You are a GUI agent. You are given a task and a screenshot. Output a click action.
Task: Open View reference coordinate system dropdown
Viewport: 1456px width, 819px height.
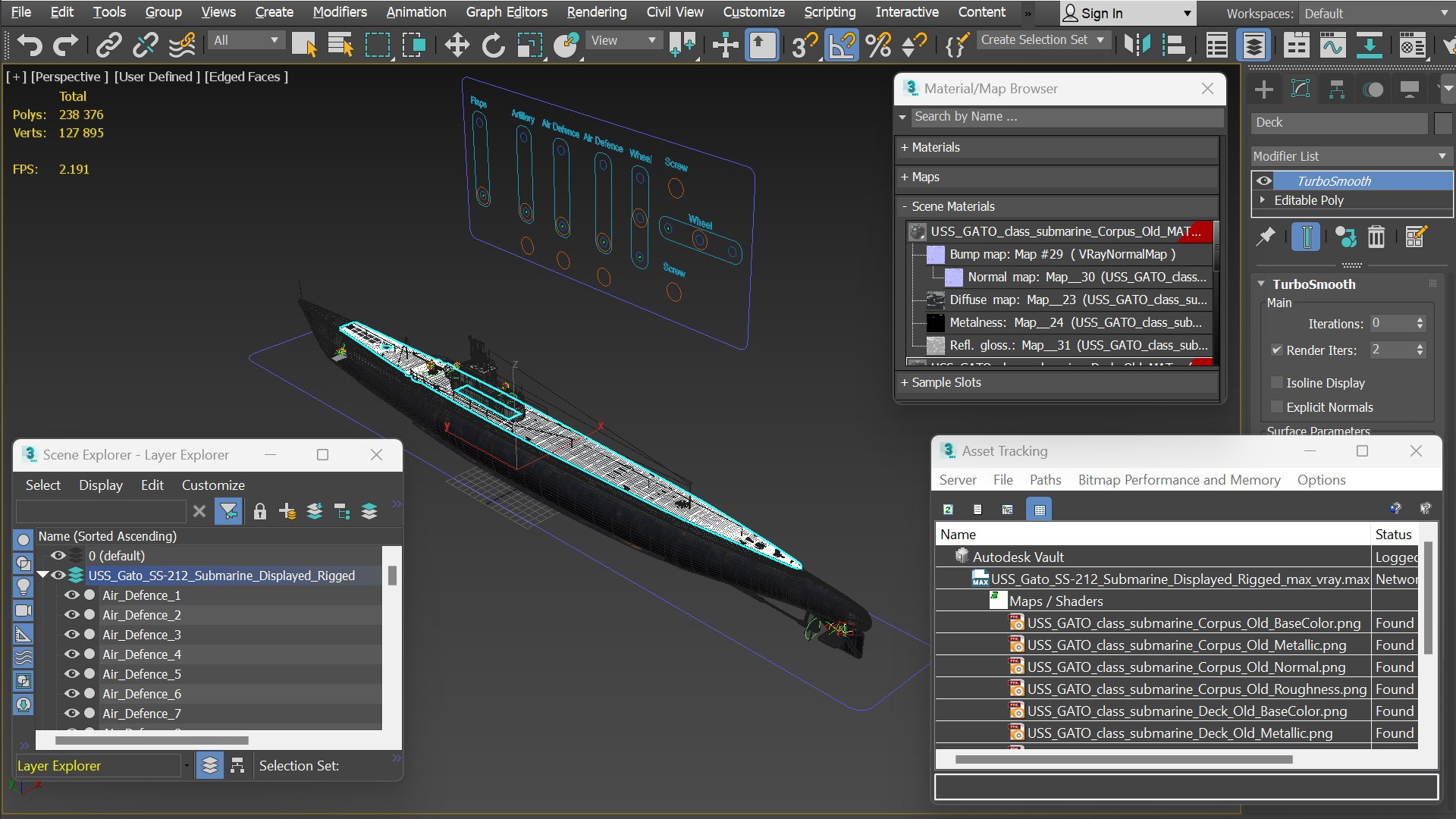623,40
